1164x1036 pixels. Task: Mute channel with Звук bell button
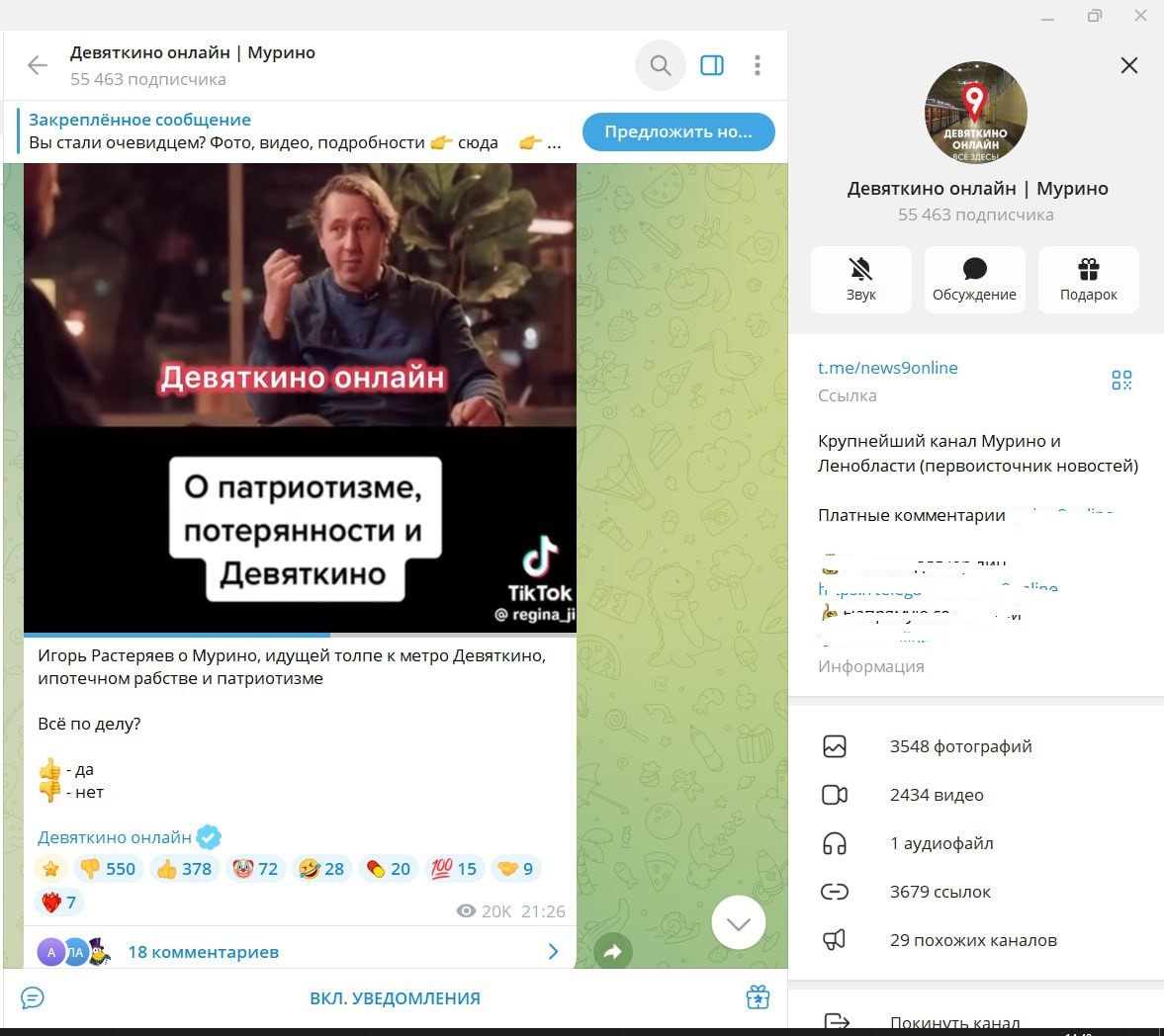[x=860, y=280]
